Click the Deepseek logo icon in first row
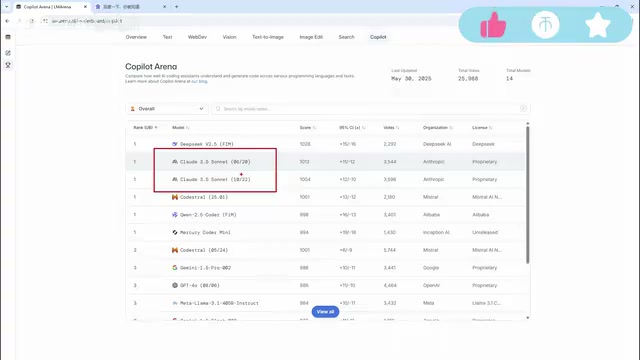Viewport: 640px width, 360px height. (x=175, y=144)
